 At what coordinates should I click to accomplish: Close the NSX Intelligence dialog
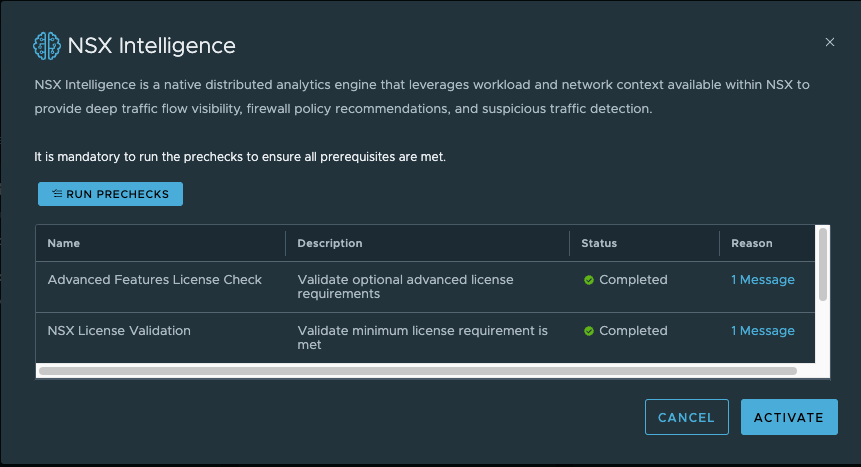[x=830, y=42]
